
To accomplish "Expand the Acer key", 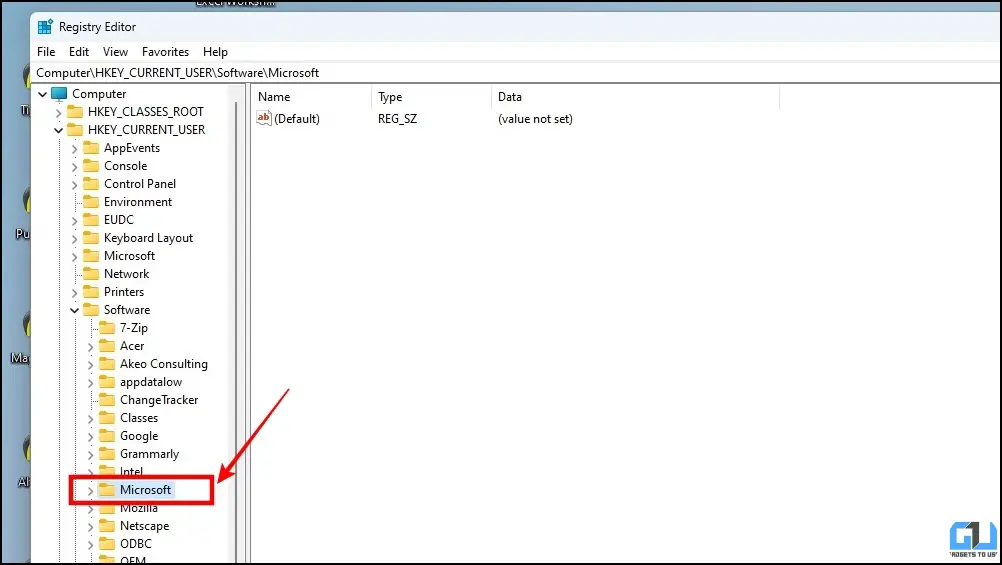I will 90,346.
